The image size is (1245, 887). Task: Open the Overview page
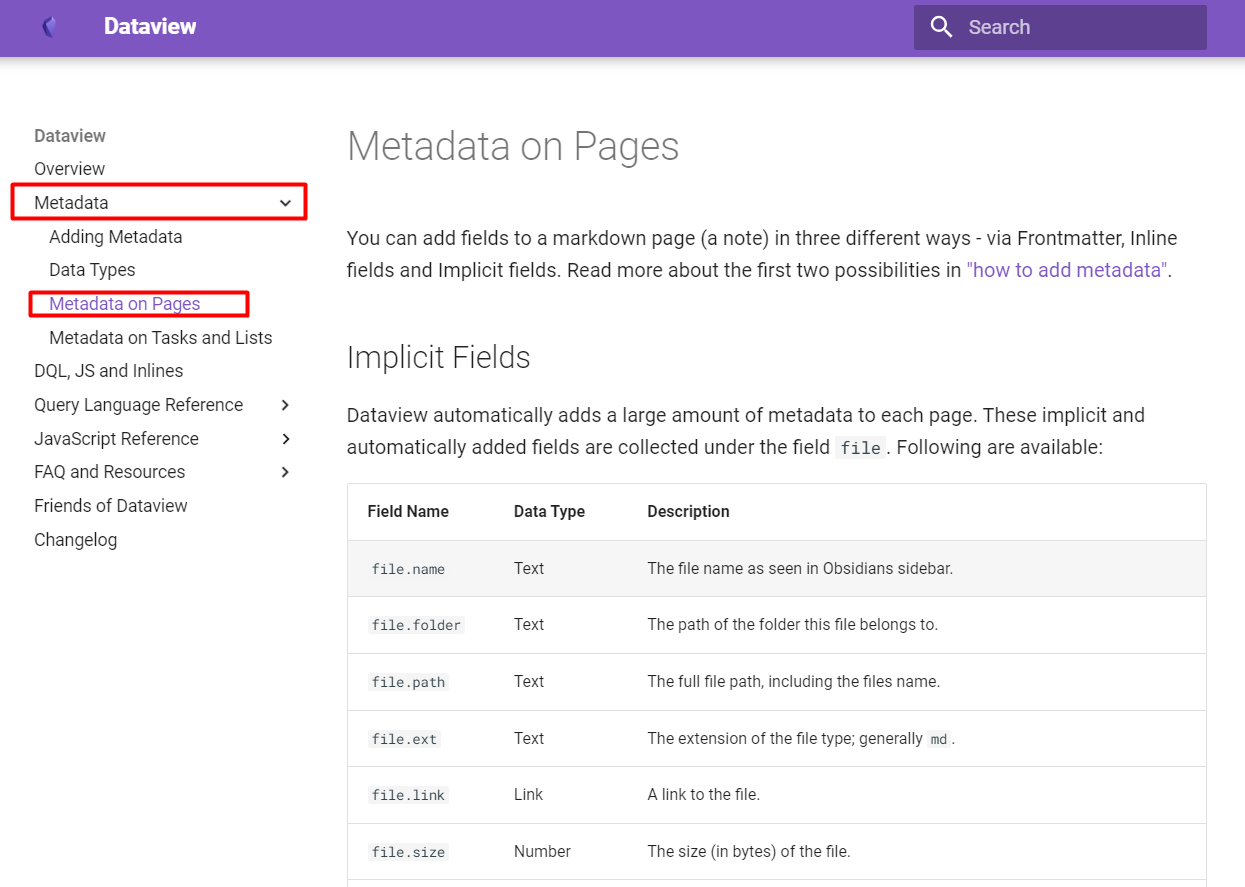pos(69,168)
